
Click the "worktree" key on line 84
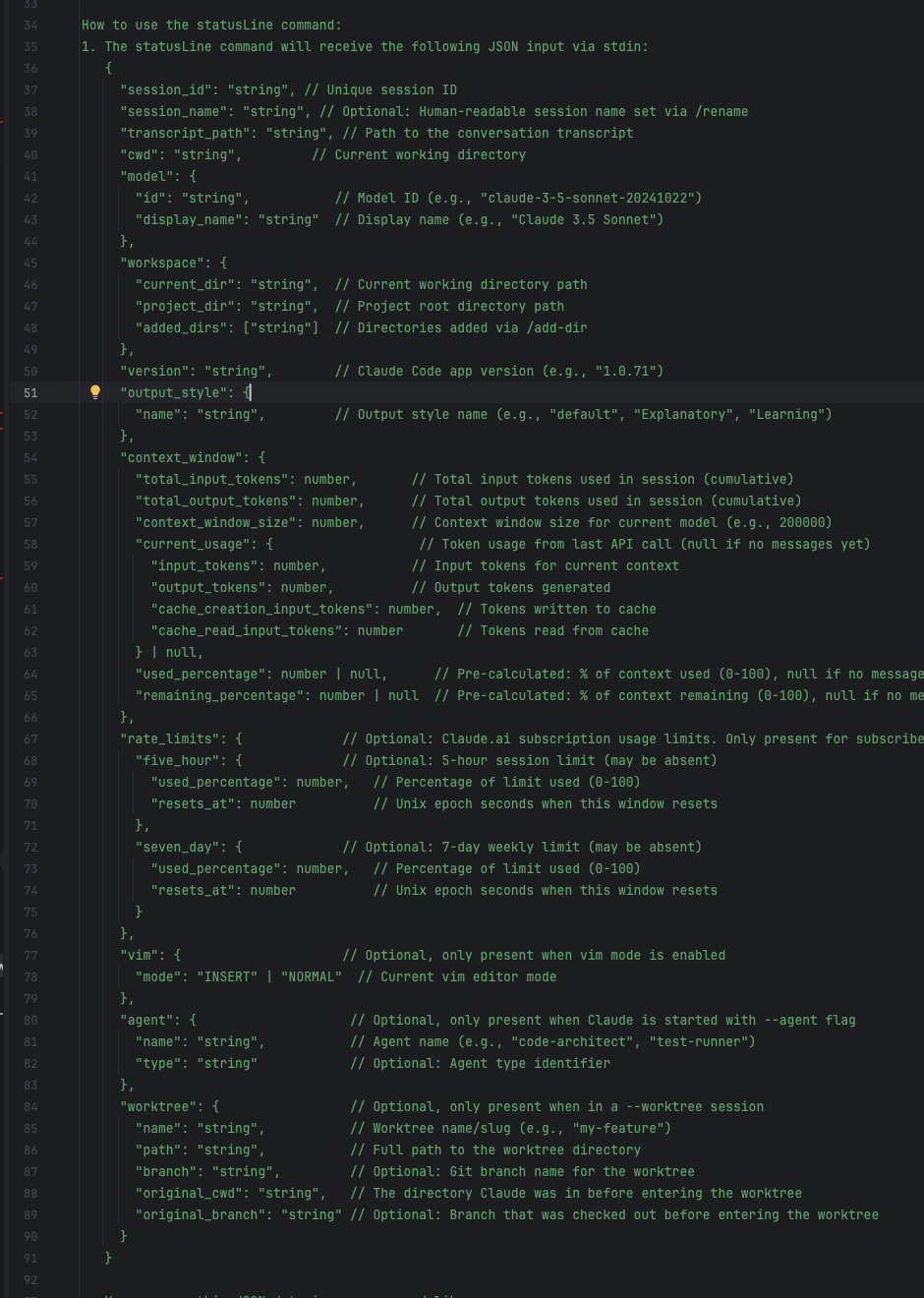(158, 1106)
